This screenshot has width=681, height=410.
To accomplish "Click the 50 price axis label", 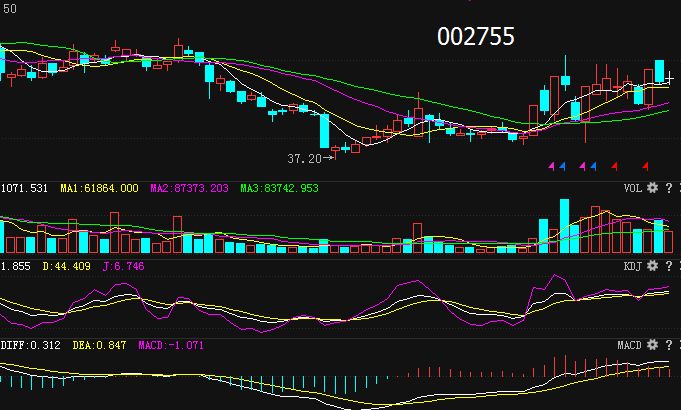I will pyautogui.click(x=9, y=8).
